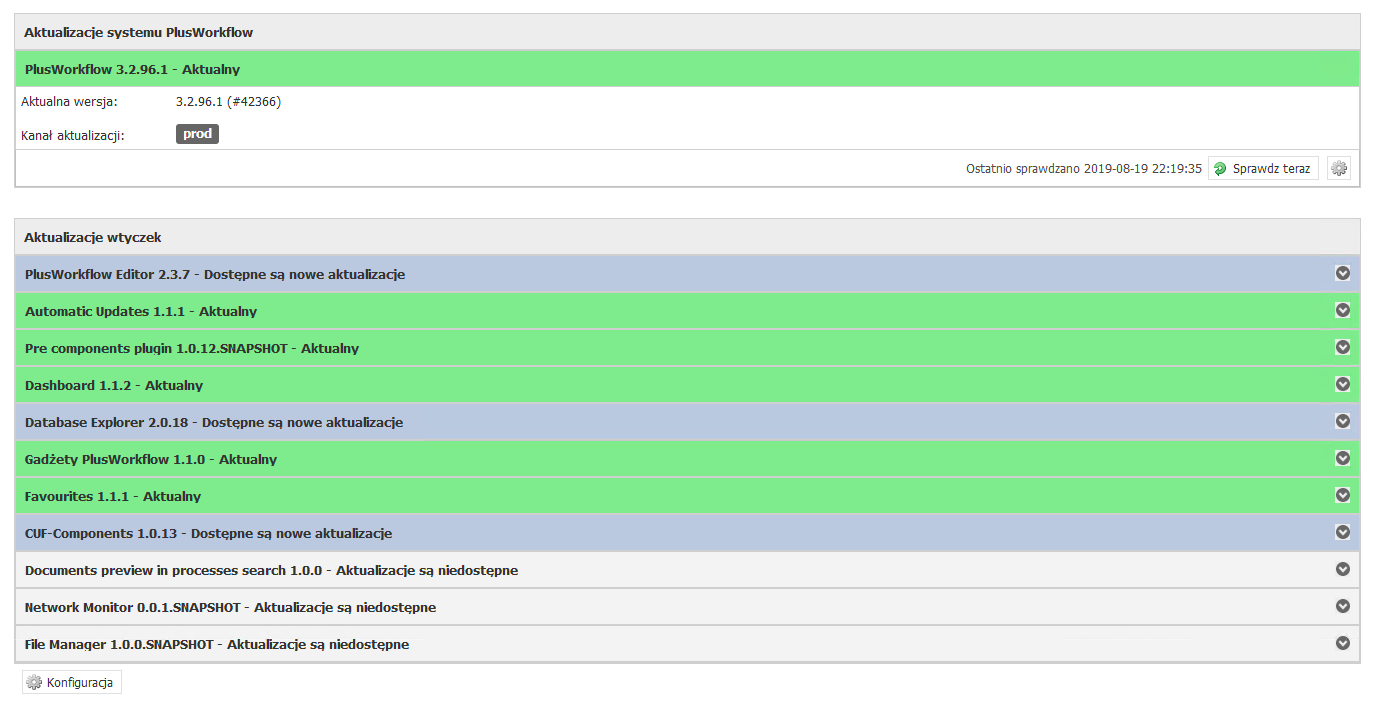
Task: Click Documents preview in processes search title
Action: (271, 570)
